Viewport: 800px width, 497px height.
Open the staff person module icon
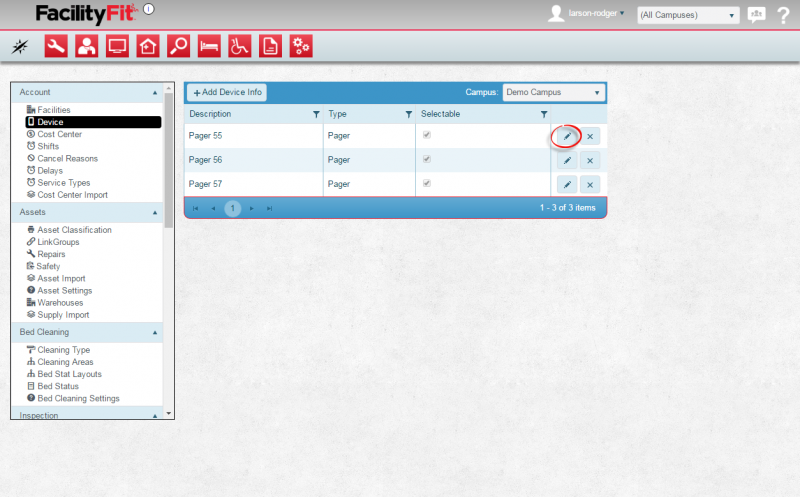pyautogui.click(x=87, y=46)
